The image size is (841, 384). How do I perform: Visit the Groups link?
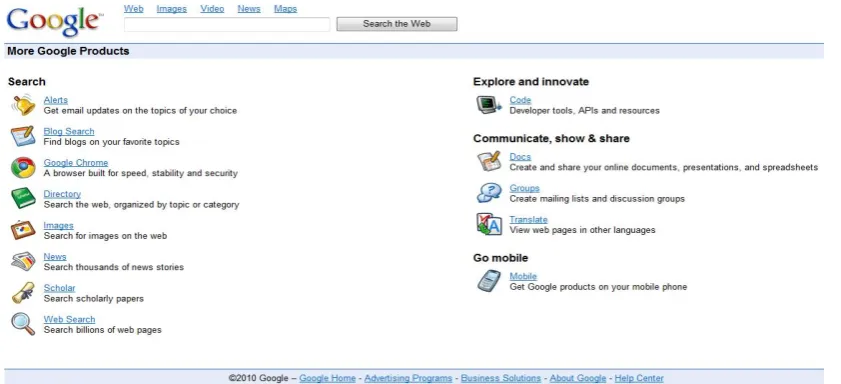click(525, 188)
